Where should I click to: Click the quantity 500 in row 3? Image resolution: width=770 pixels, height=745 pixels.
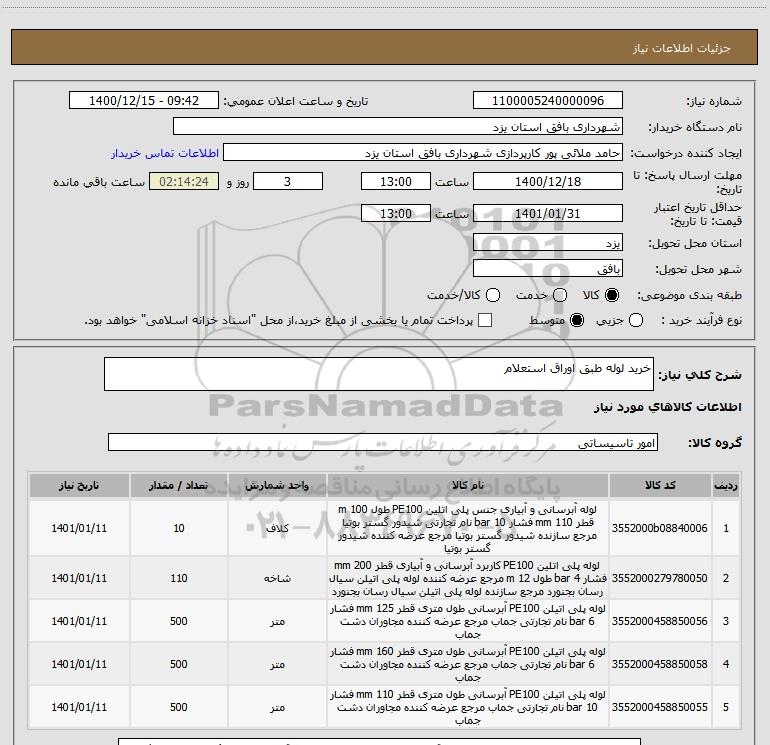[x=179, y=621]
